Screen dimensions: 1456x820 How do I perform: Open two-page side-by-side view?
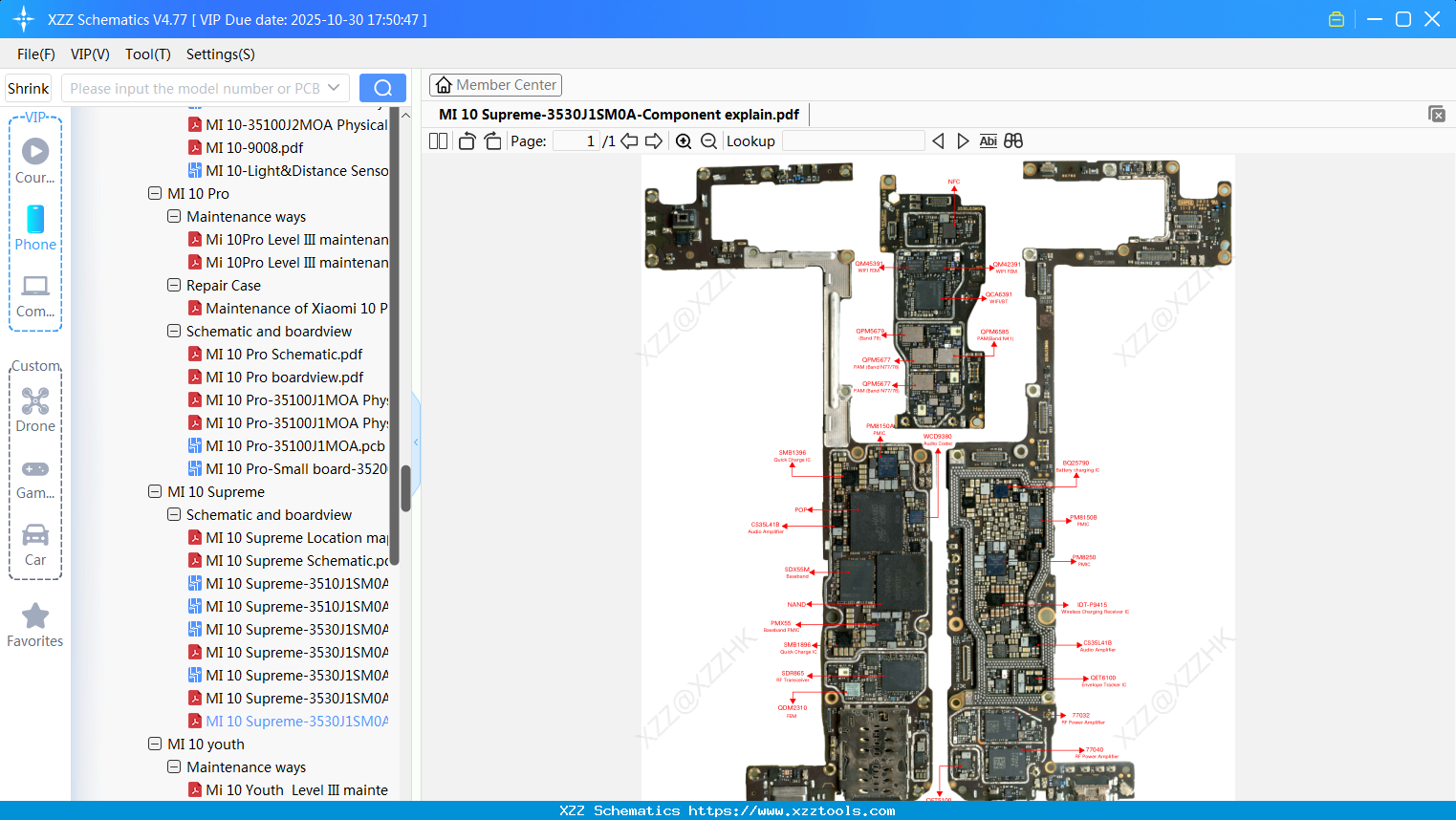437,140
